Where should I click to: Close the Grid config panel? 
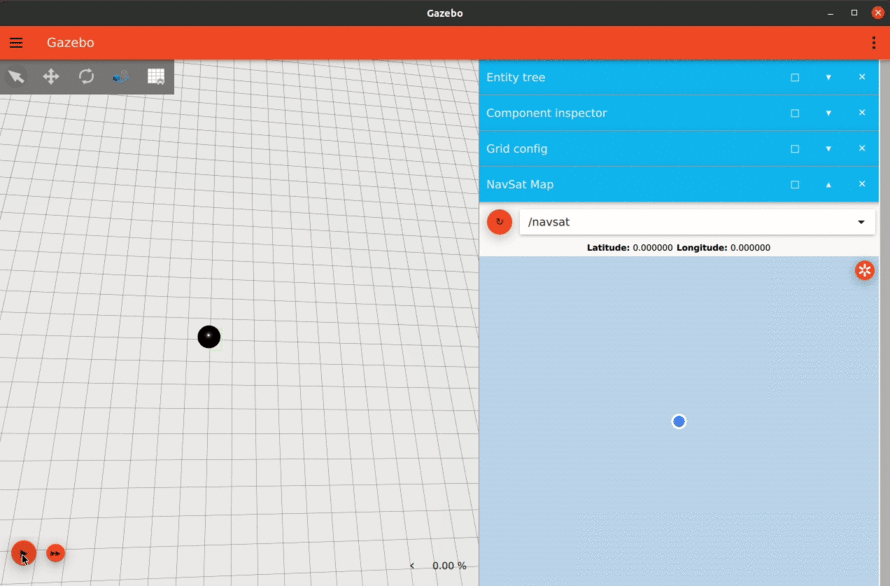pos(862,148)
